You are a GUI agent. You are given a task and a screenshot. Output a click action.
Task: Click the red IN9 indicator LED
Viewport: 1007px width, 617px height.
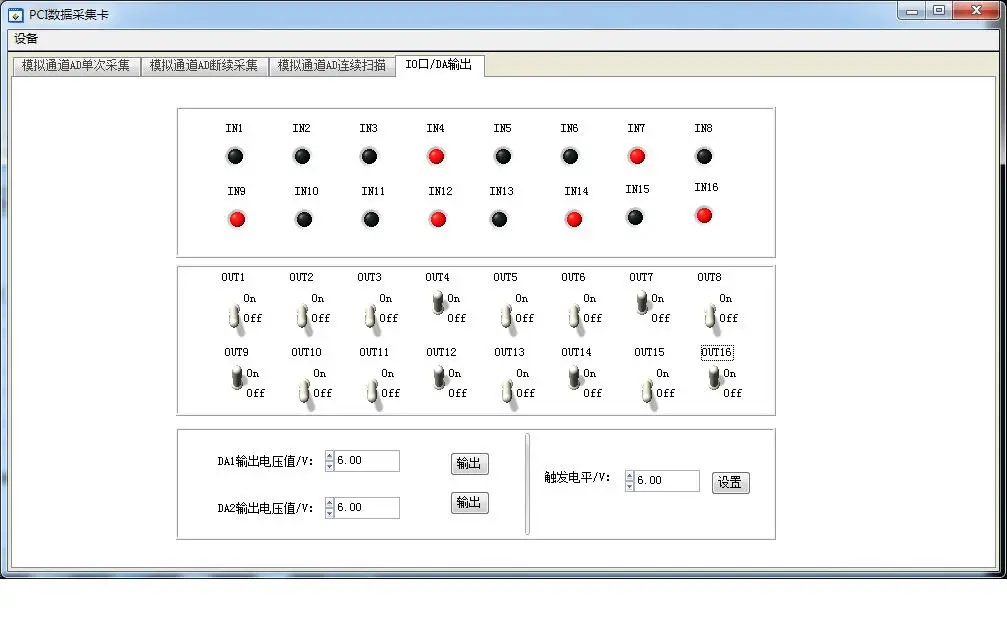click(x=237, y=219)
